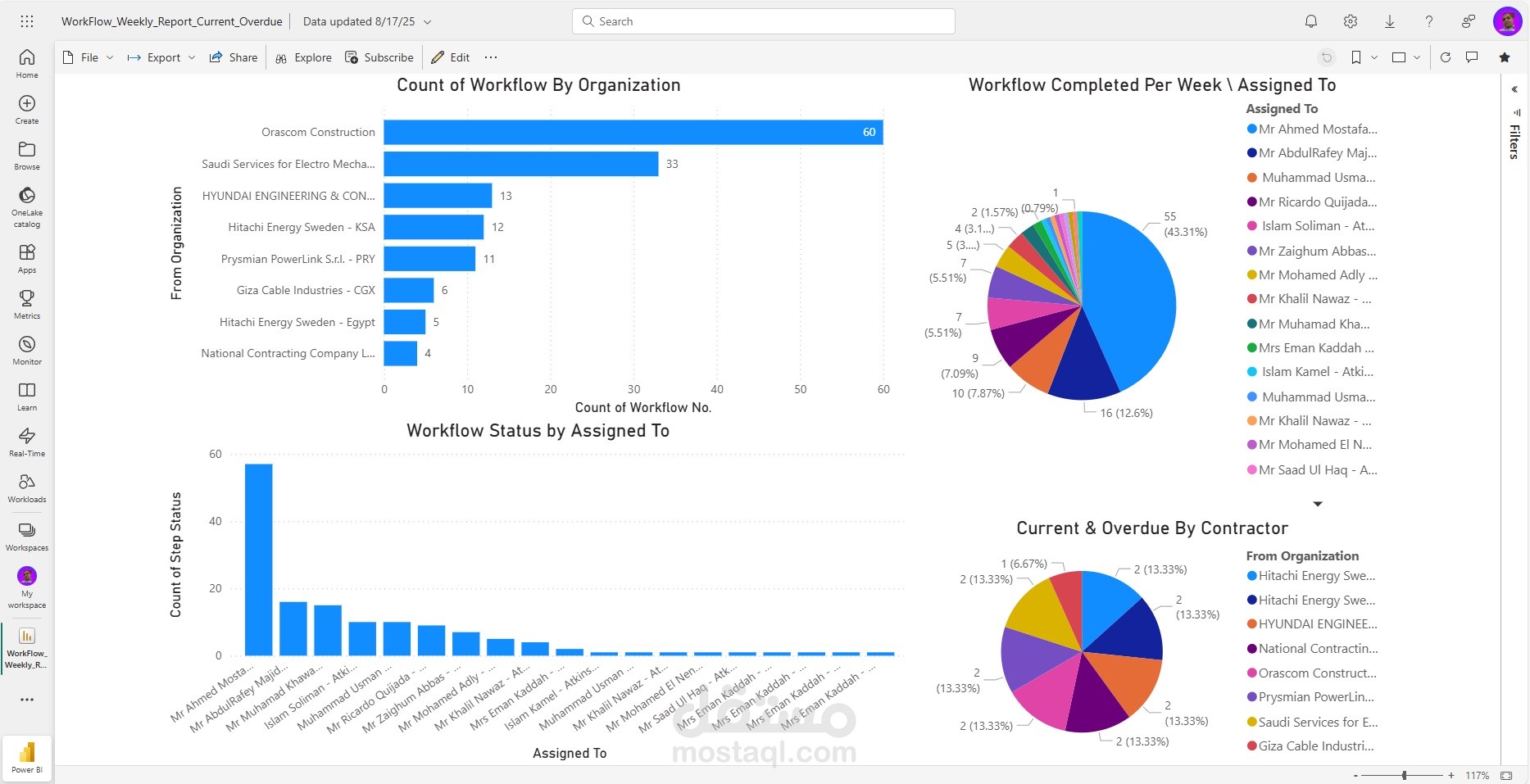Click the tallest Mr Ahmed Mosta column
The height and width of the screenshot is (784, 1530).
tap(259, 560)
